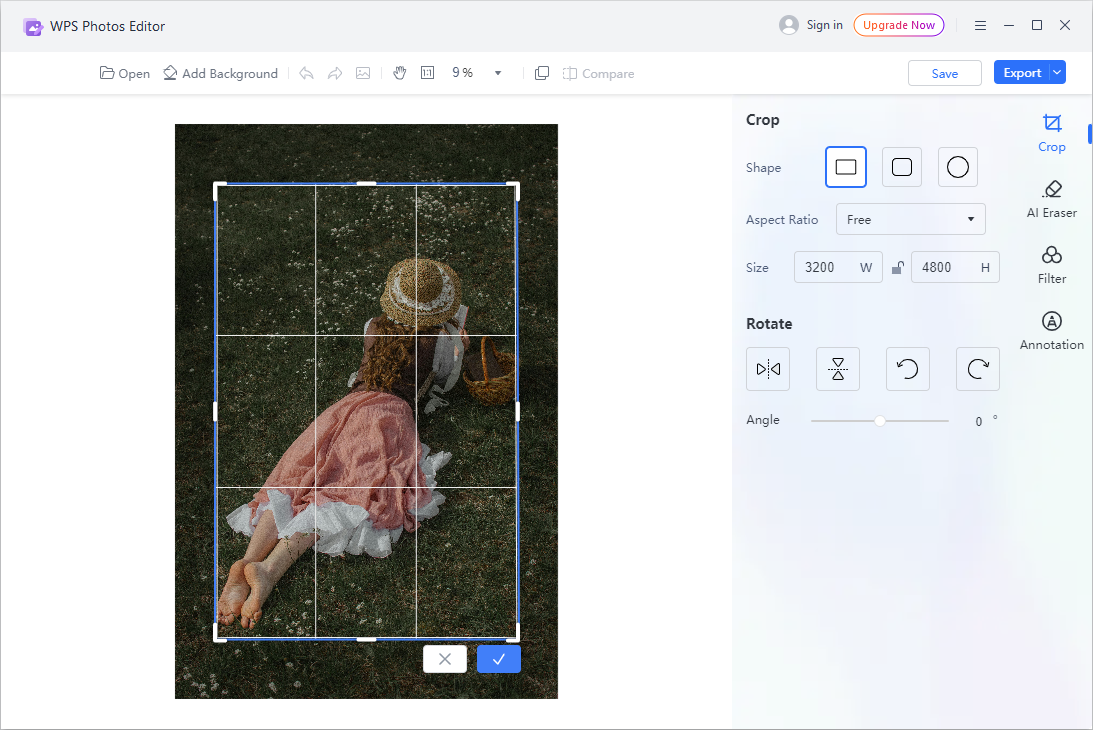Confirm the crop with the checkmark
Image resolution: width=1093 pixels, height=730 pixels.
coord(498,659)
